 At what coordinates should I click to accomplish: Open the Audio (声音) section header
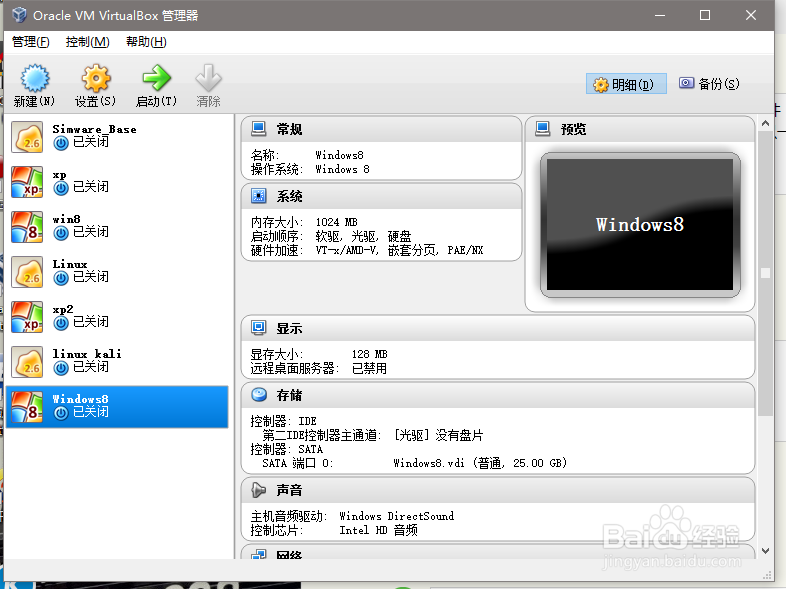tap(498, 490)
